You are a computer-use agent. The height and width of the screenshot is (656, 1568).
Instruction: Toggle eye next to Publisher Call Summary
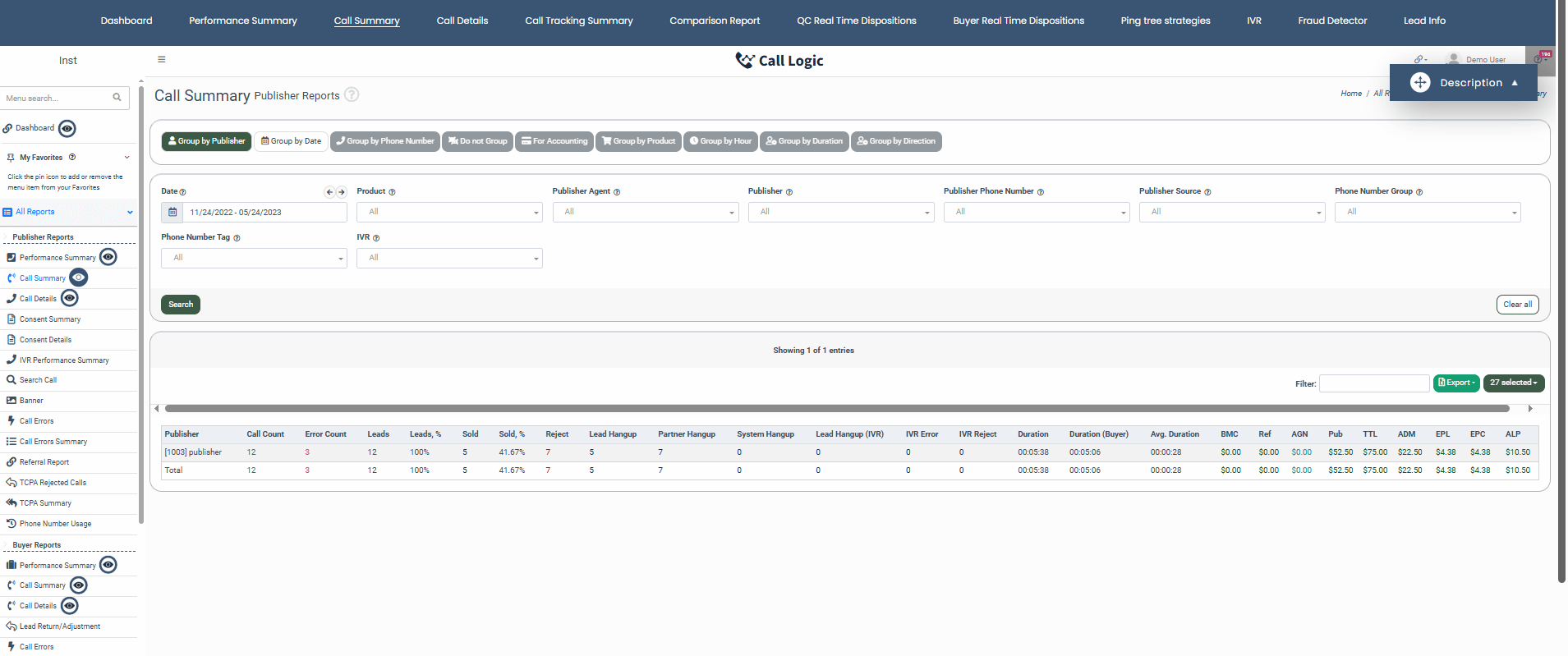pos(79,278)
